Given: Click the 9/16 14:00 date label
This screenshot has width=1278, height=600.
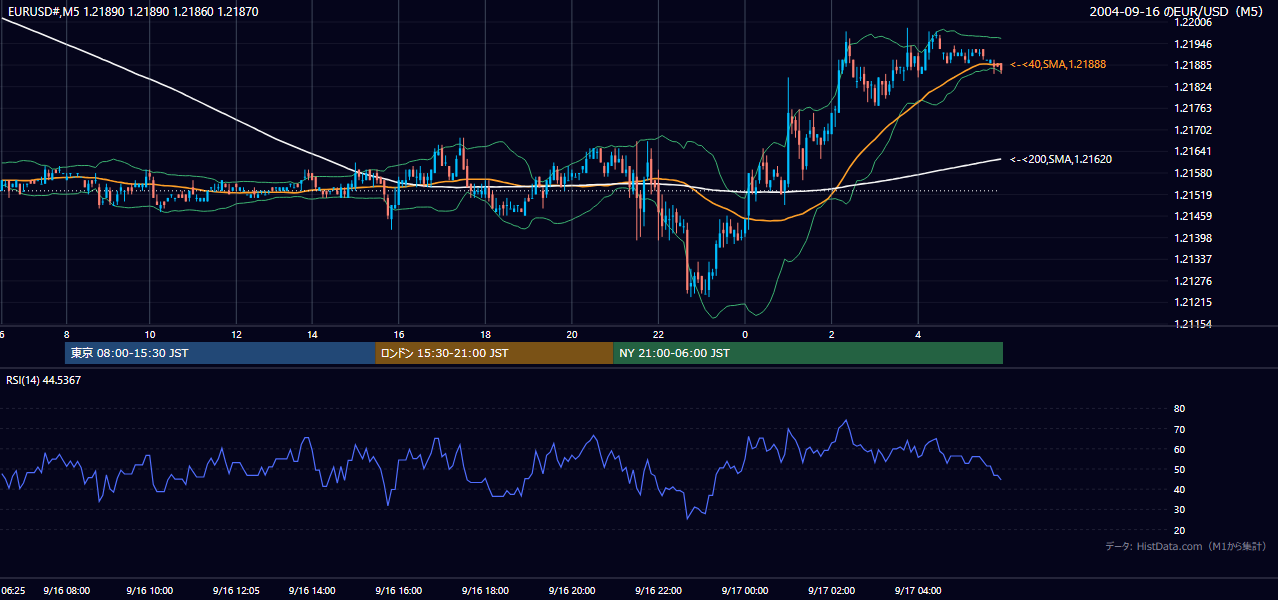Looking at the screenshot, I should point(312,591).
